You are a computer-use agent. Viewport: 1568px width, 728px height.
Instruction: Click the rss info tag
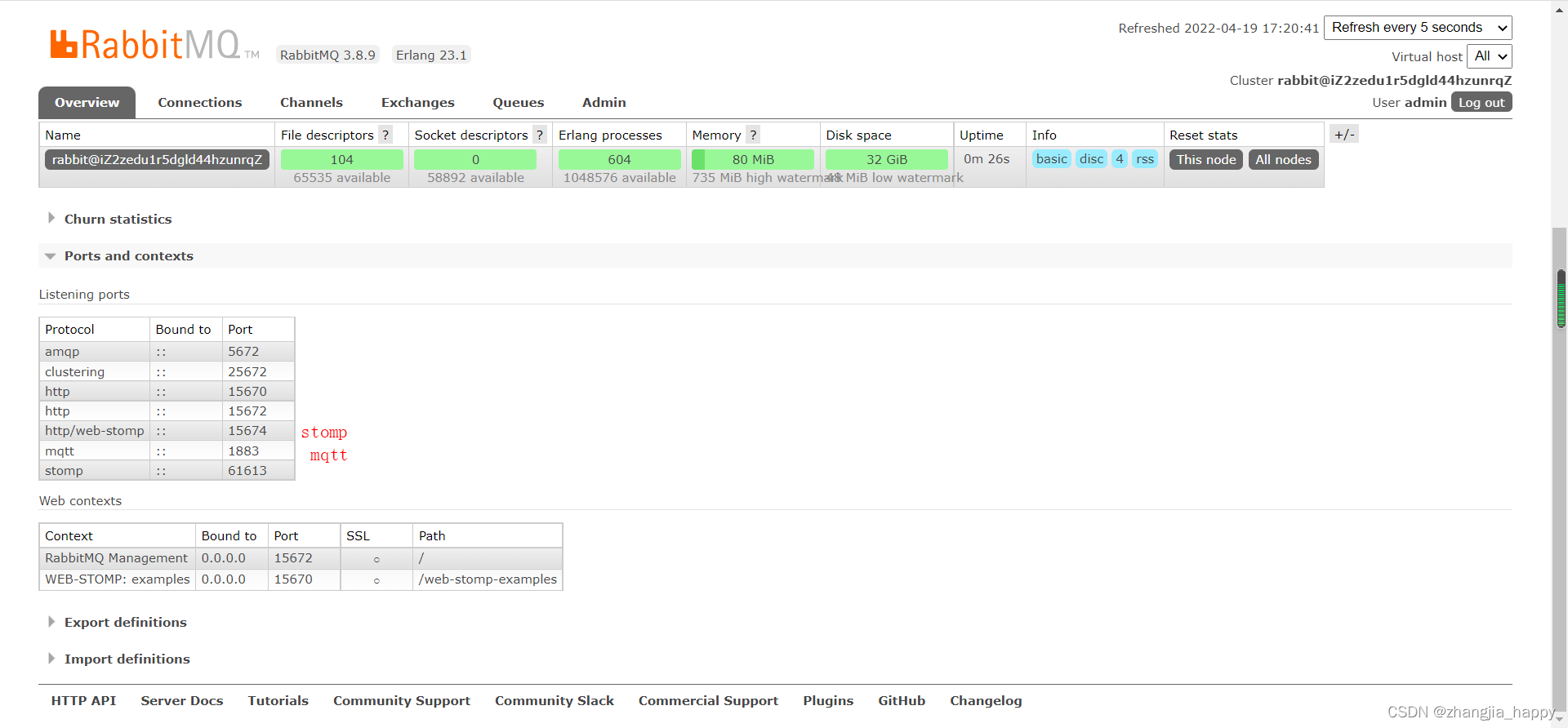(x=1145, y=159)
